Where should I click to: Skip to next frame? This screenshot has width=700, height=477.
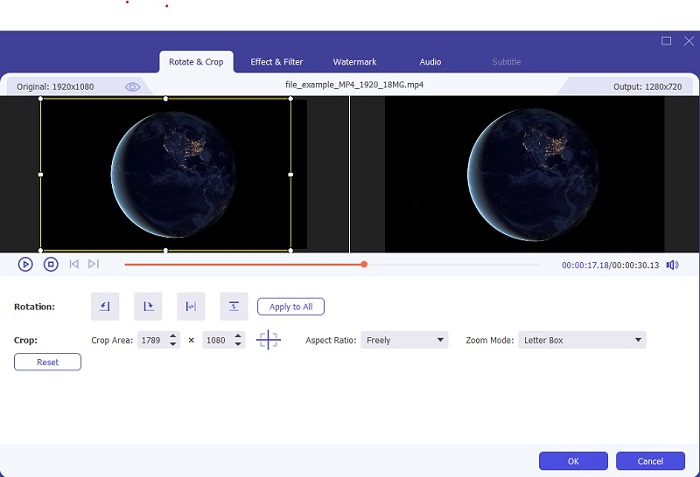93,264
